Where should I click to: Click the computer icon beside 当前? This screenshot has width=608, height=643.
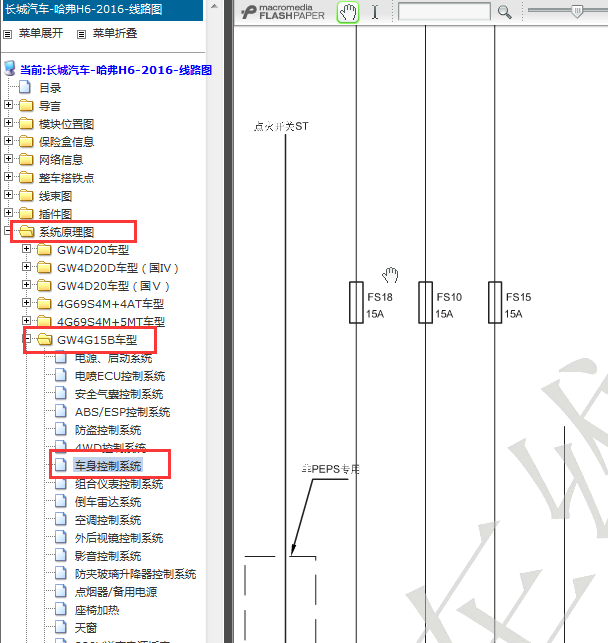(x=10, y=68)
